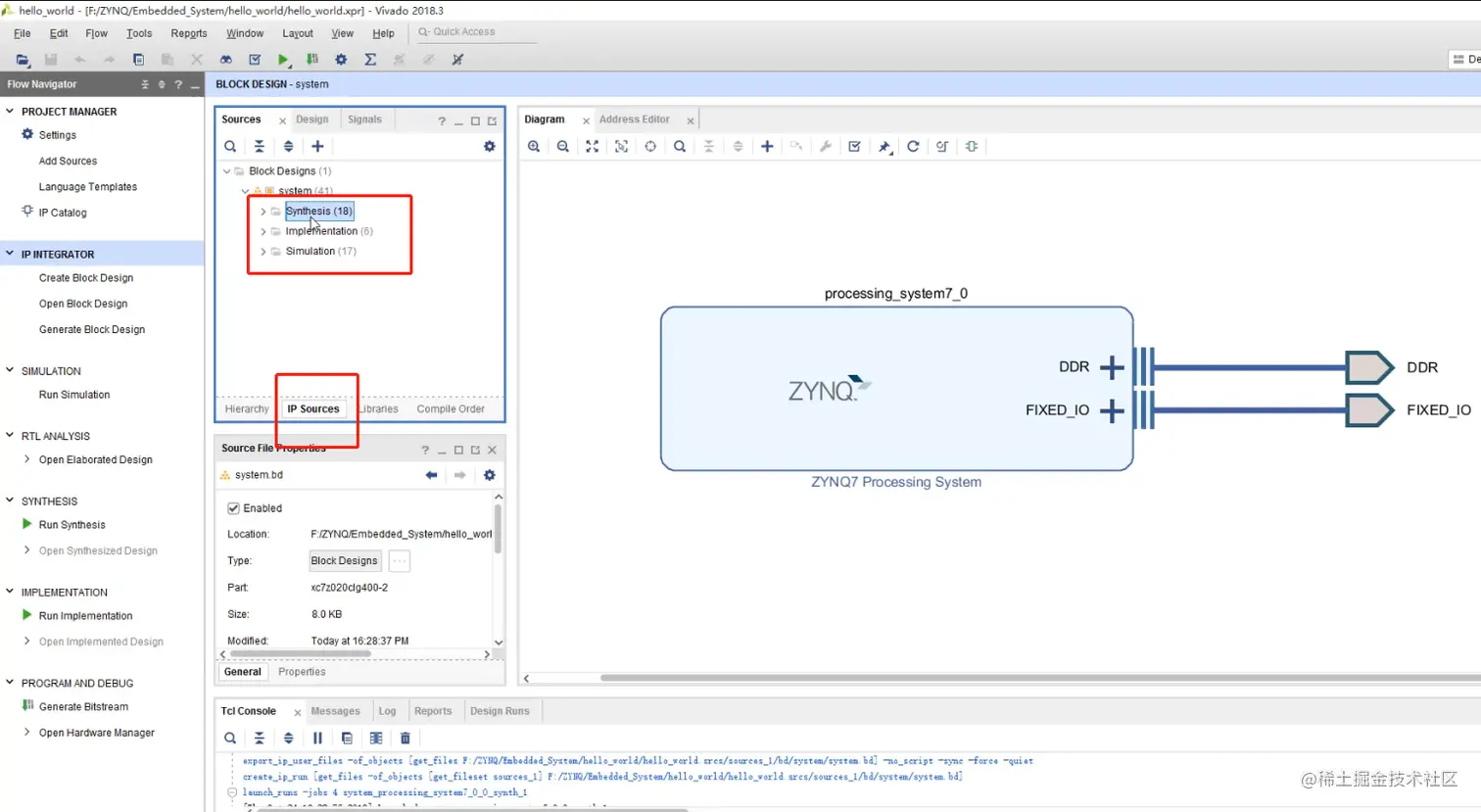The width and height of the screenshot is (1481, 812).
Task: Switch to the IP Sources tab
Action: tap(313, 409)
